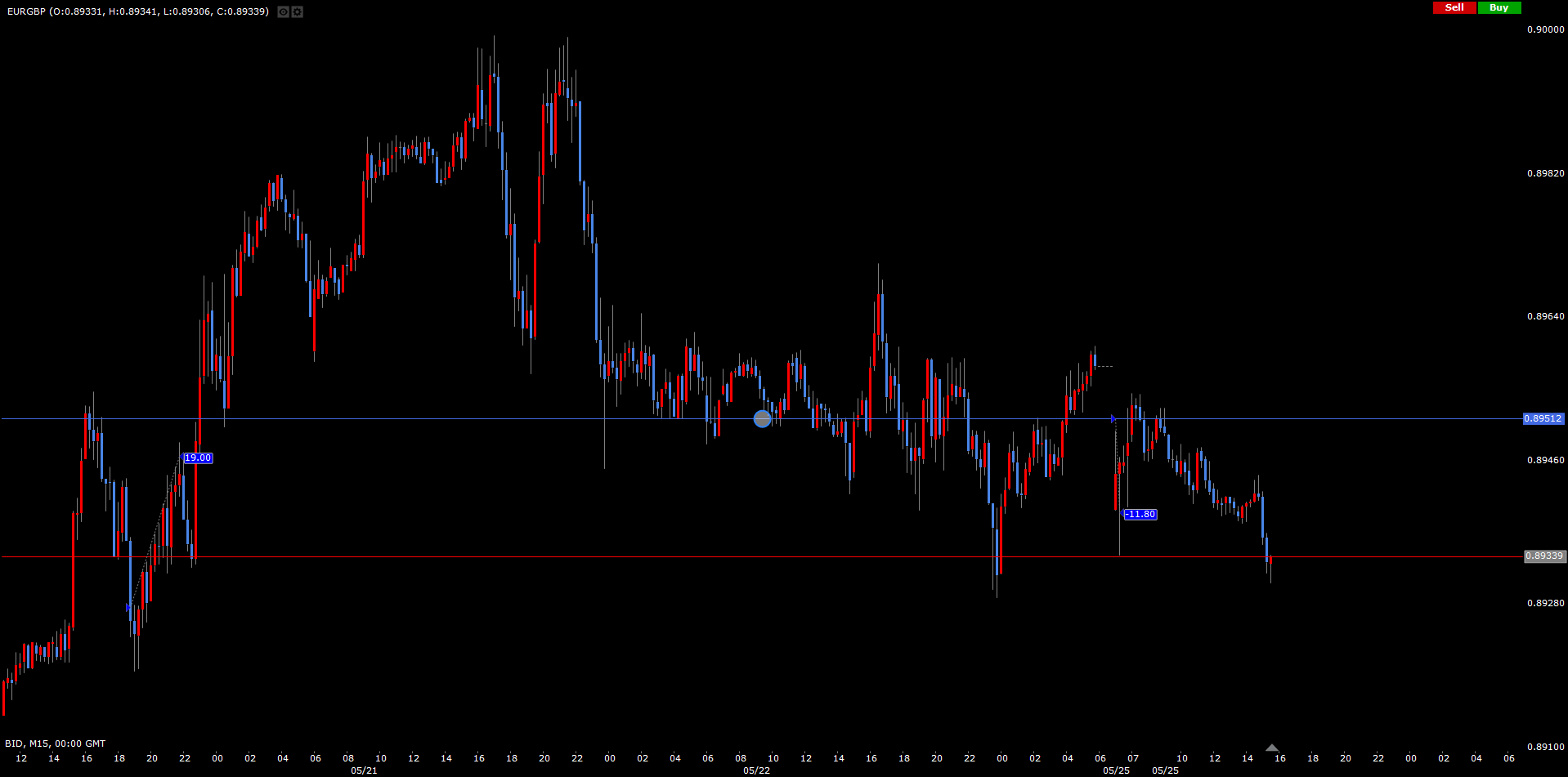Click the 05/22 date label on time axis
This screenshot has width=1568, height=777.
[756, 770]
